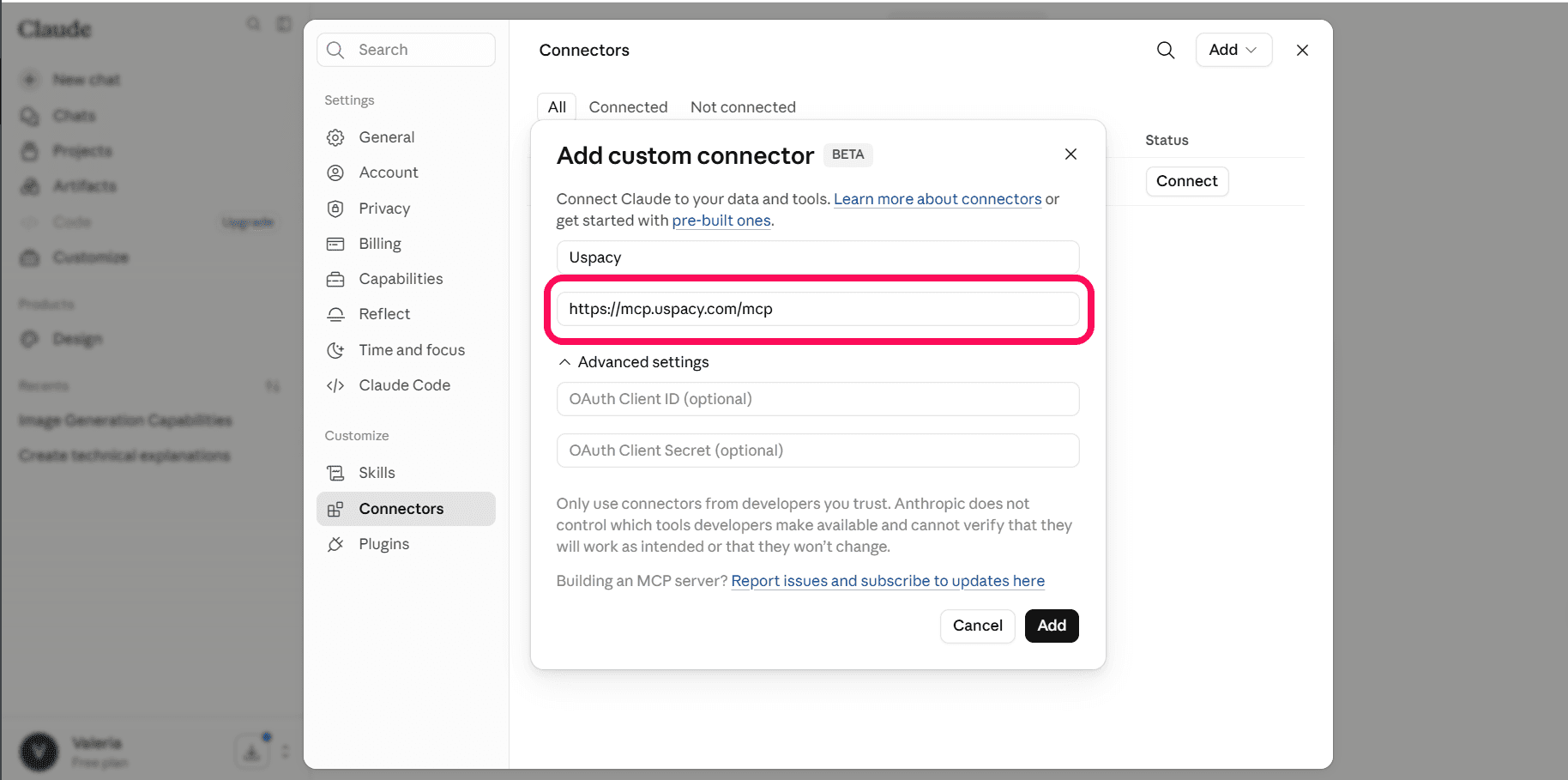
Task: Click the Upgrade label beside Code
Action: click(x=247, y=222)
